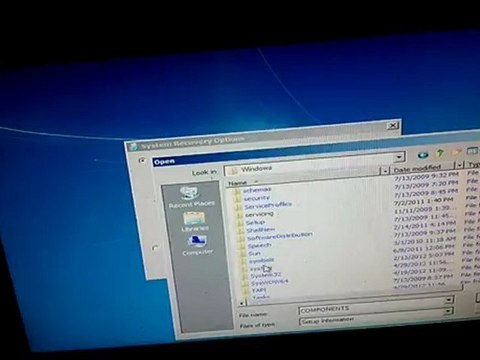Viewport: 480px width, 360px height.
Task: Close the System Recovery Options window
Action: click(393, 126)
